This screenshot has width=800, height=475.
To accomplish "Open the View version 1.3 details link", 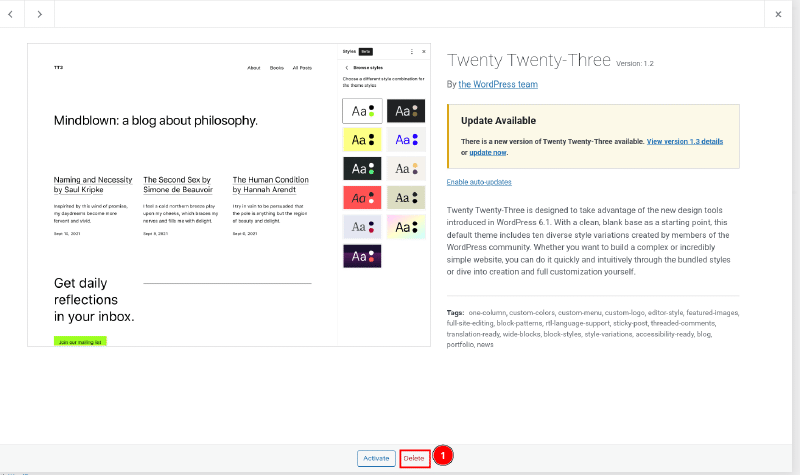I will pos(684,142).
